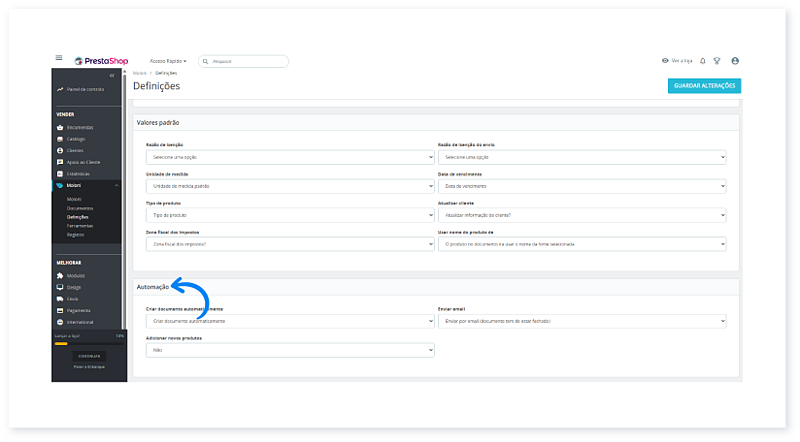Collapse sidebar with double-chevron icon

(112, 76)
